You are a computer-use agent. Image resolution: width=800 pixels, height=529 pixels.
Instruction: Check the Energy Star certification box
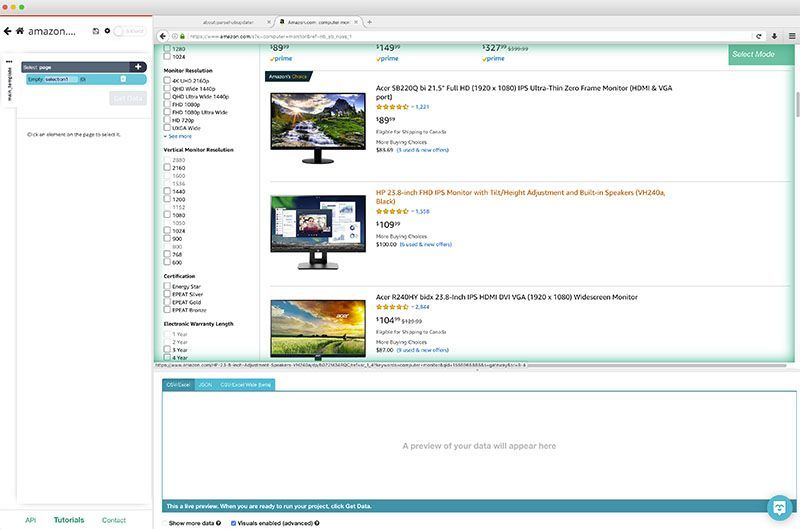pyautogui.click(x=167, y=286)
